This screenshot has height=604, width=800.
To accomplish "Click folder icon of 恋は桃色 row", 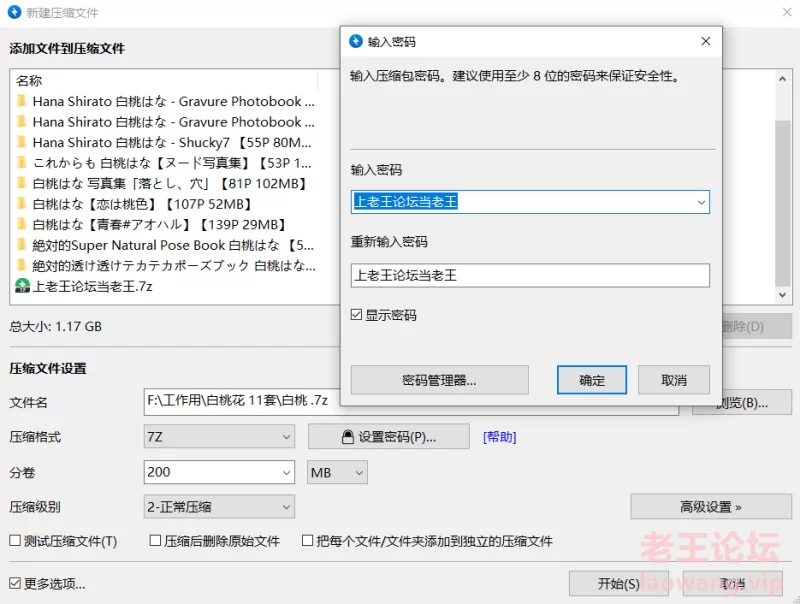I will [21, 204].
